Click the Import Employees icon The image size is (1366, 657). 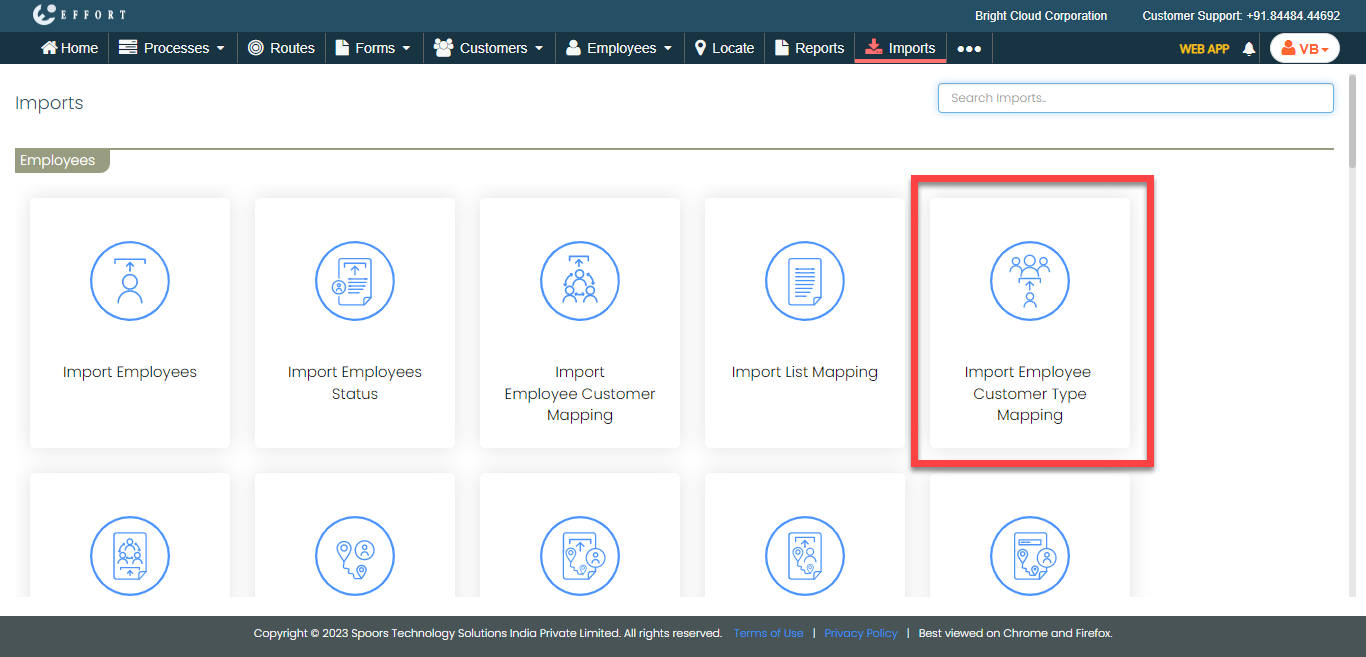(x=130, y=281)
